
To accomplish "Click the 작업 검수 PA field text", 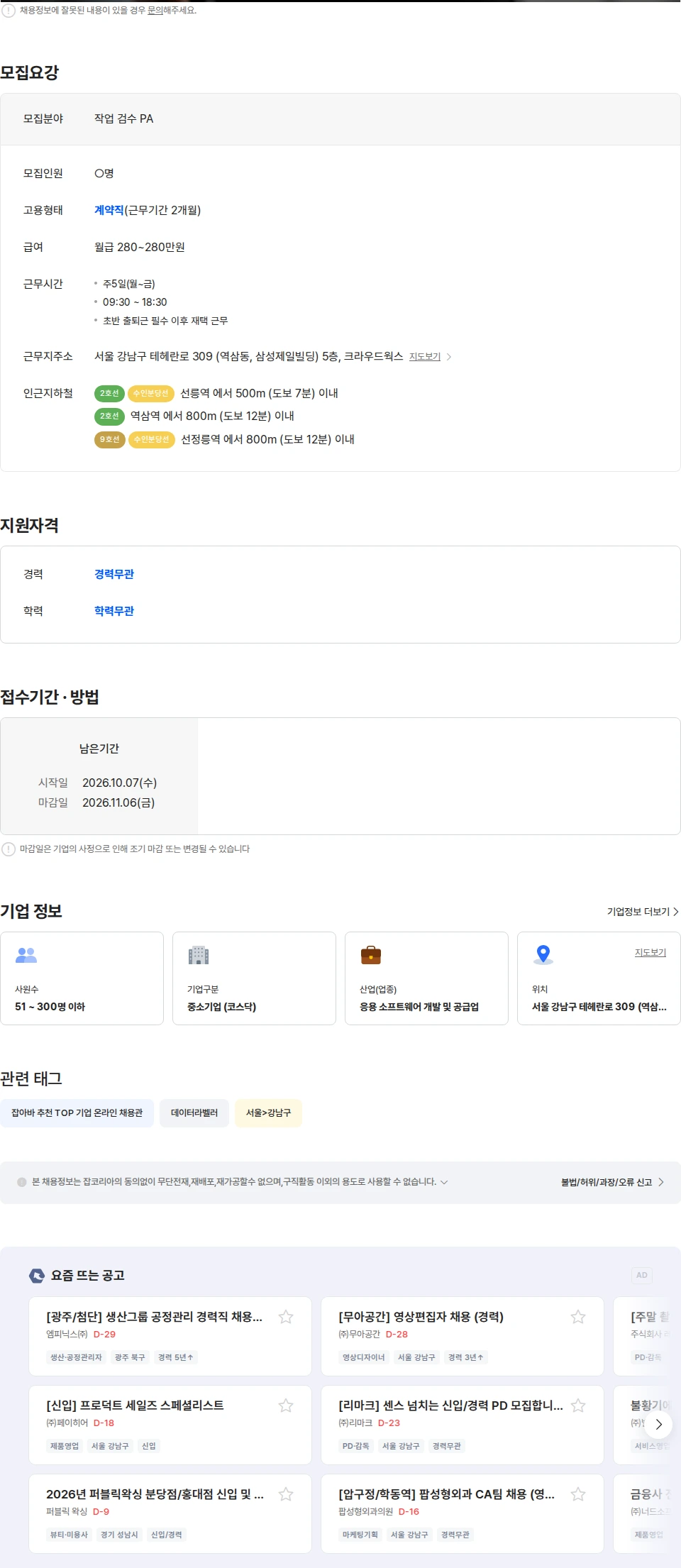I will point(124,118).
